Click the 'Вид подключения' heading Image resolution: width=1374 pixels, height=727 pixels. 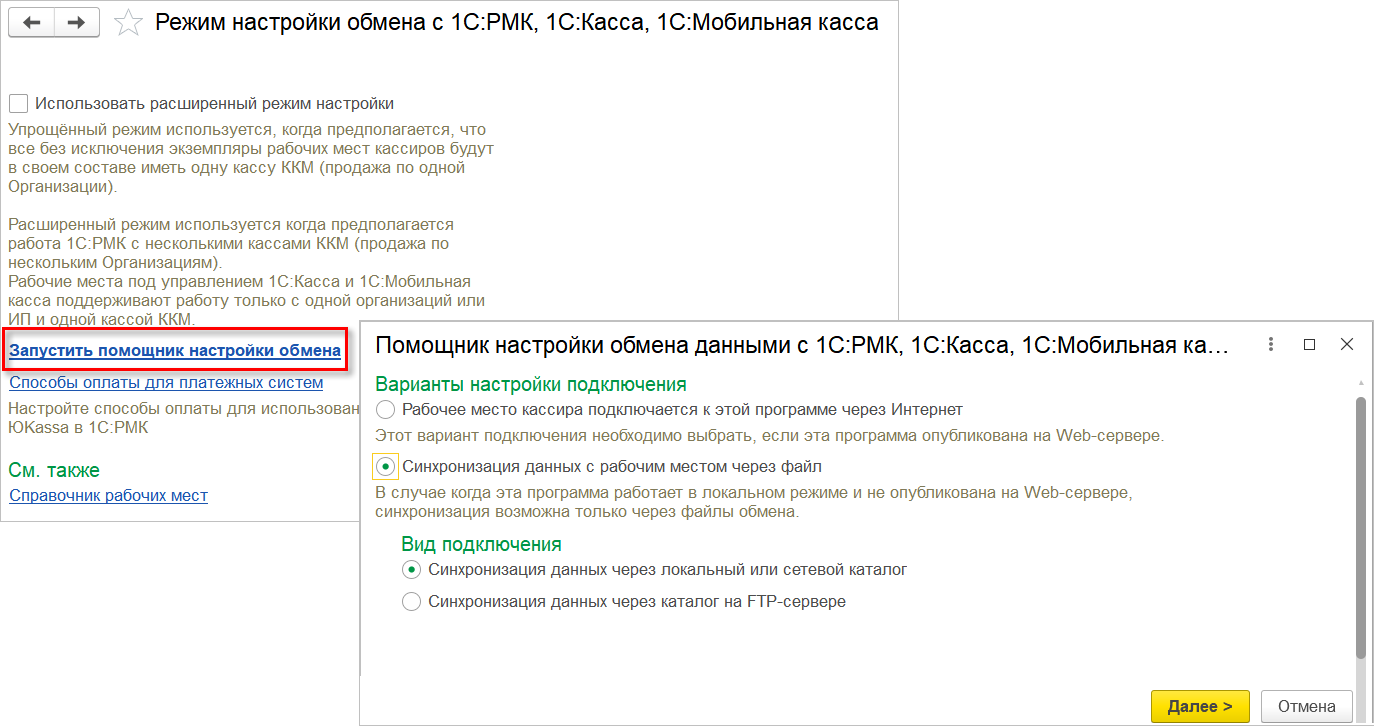point(482,544)
